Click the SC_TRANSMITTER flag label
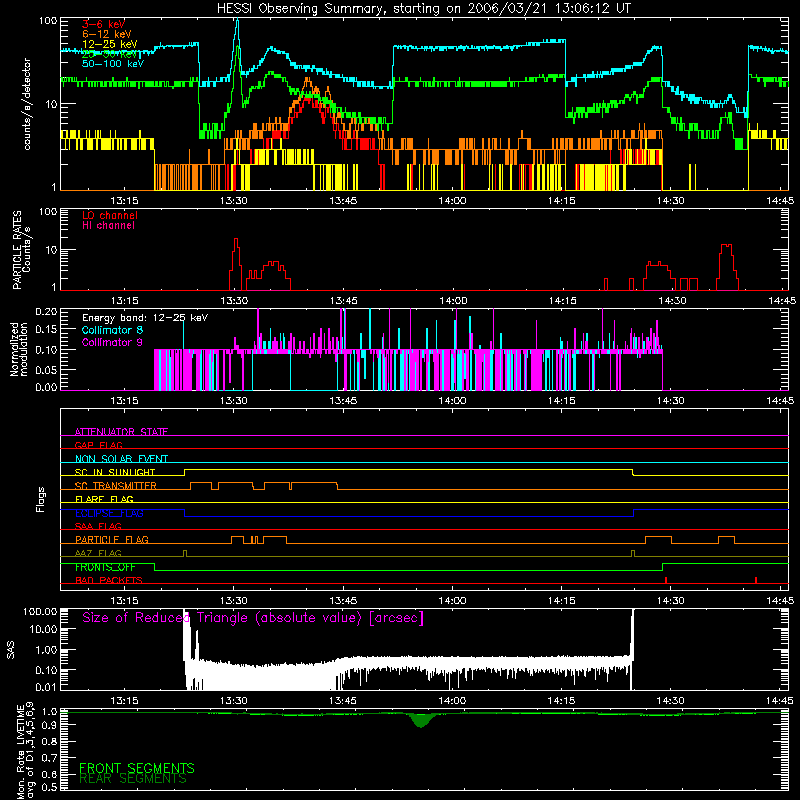This screenshot has height=800, width=800. click(116, 485)
